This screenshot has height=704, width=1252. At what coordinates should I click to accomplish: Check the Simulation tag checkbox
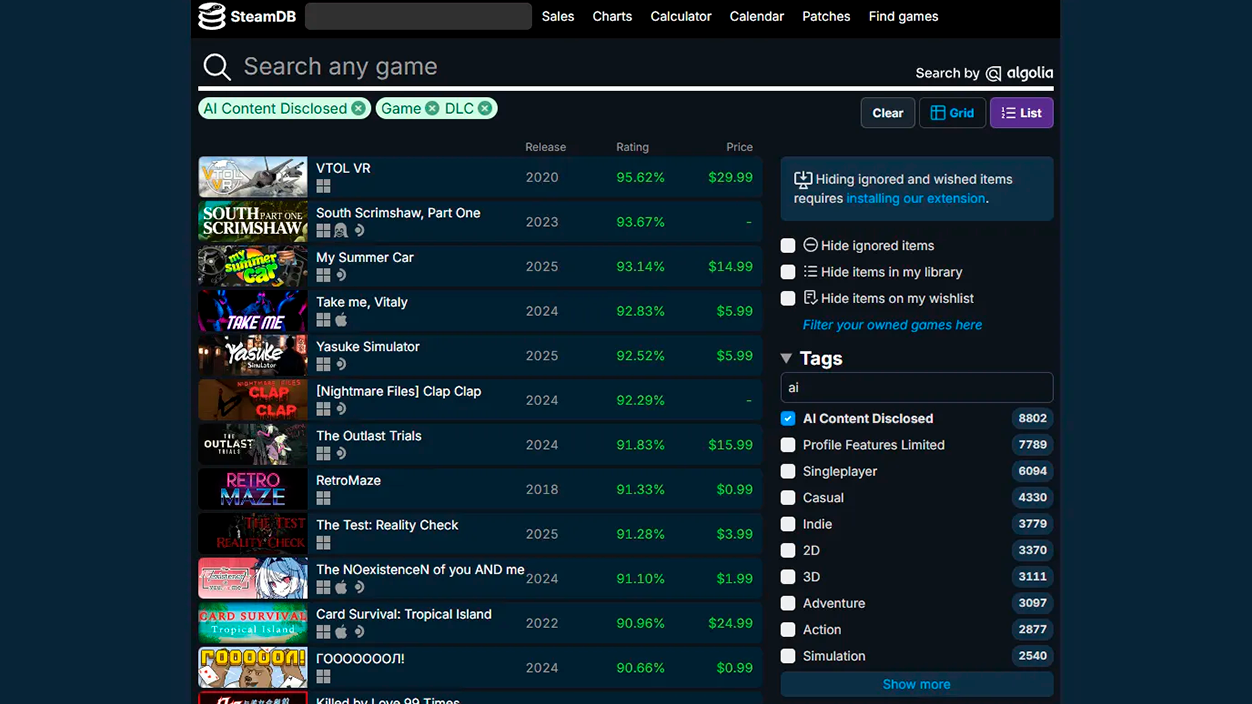[x=788, y=656]
